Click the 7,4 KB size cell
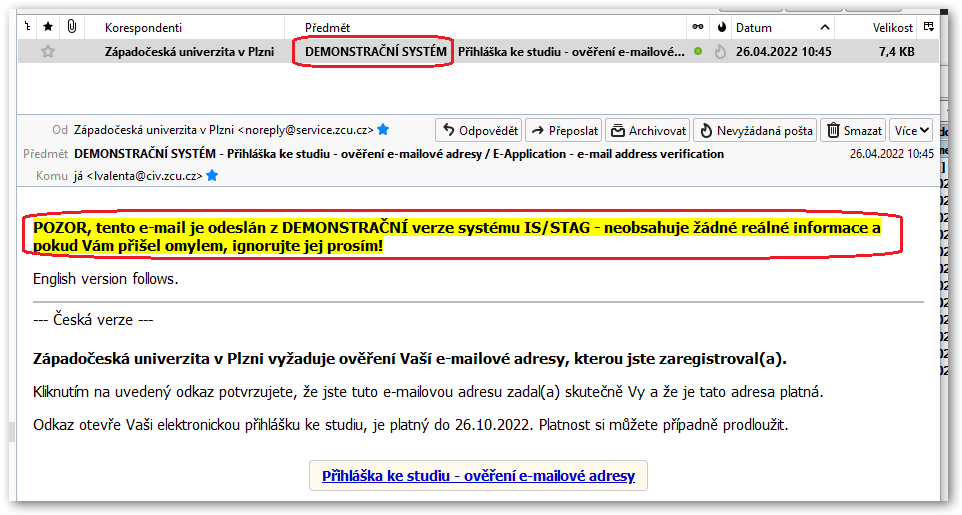 tap(896, 52)
